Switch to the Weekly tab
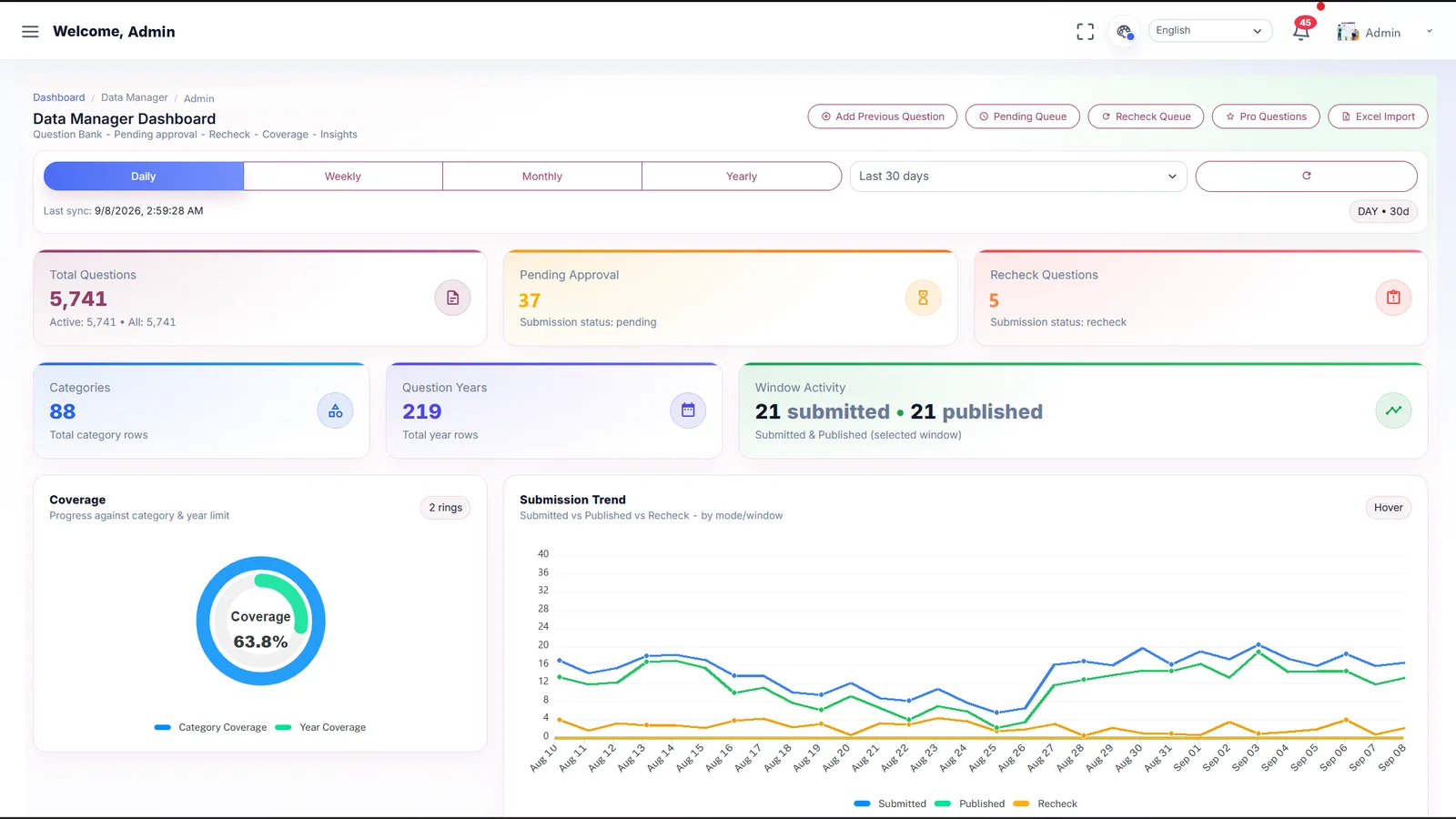This screenshot has width=1456, height=819. pos(343,177)
